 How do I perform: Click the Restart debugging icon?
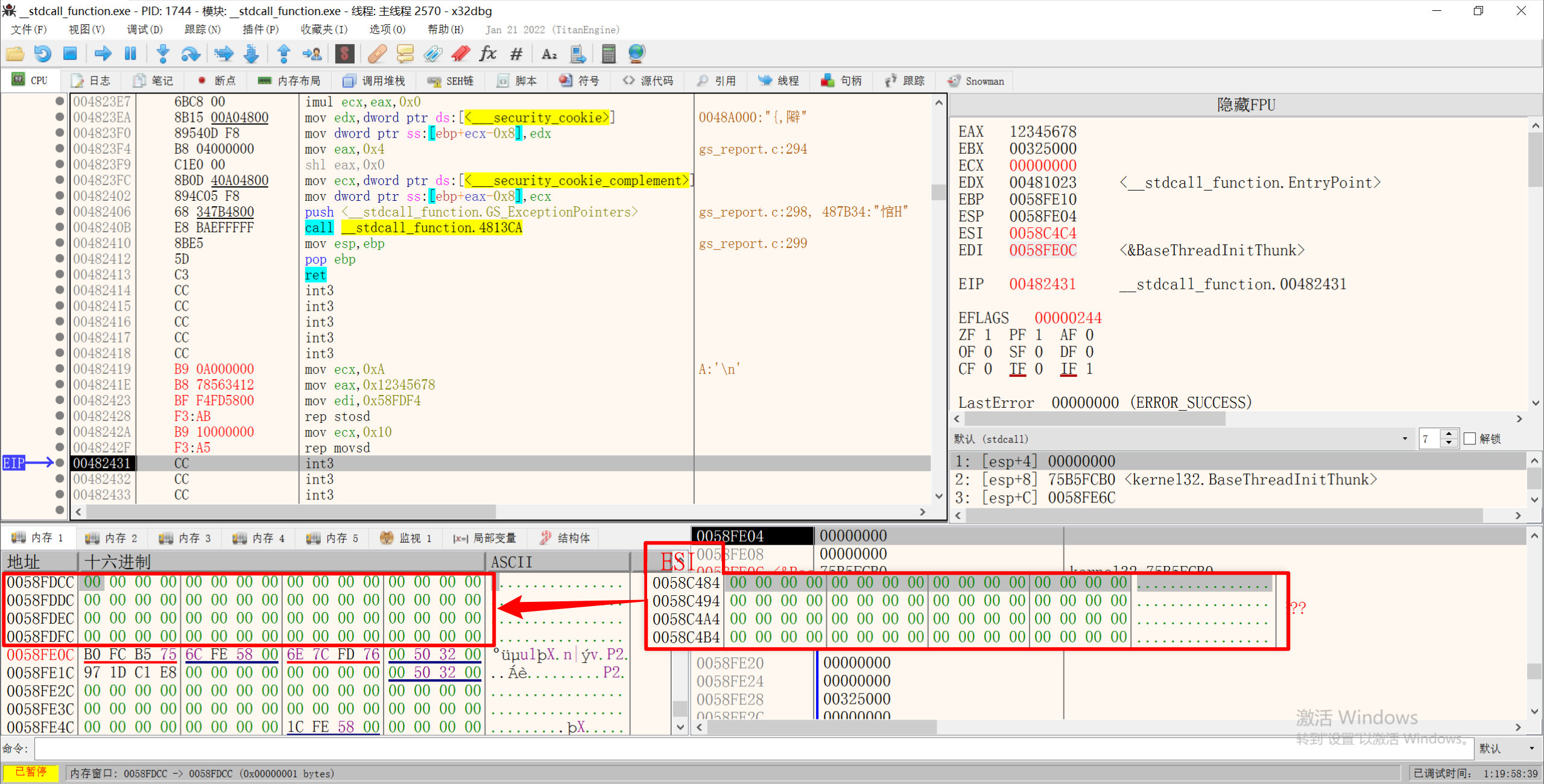click(x=42, y=54)
